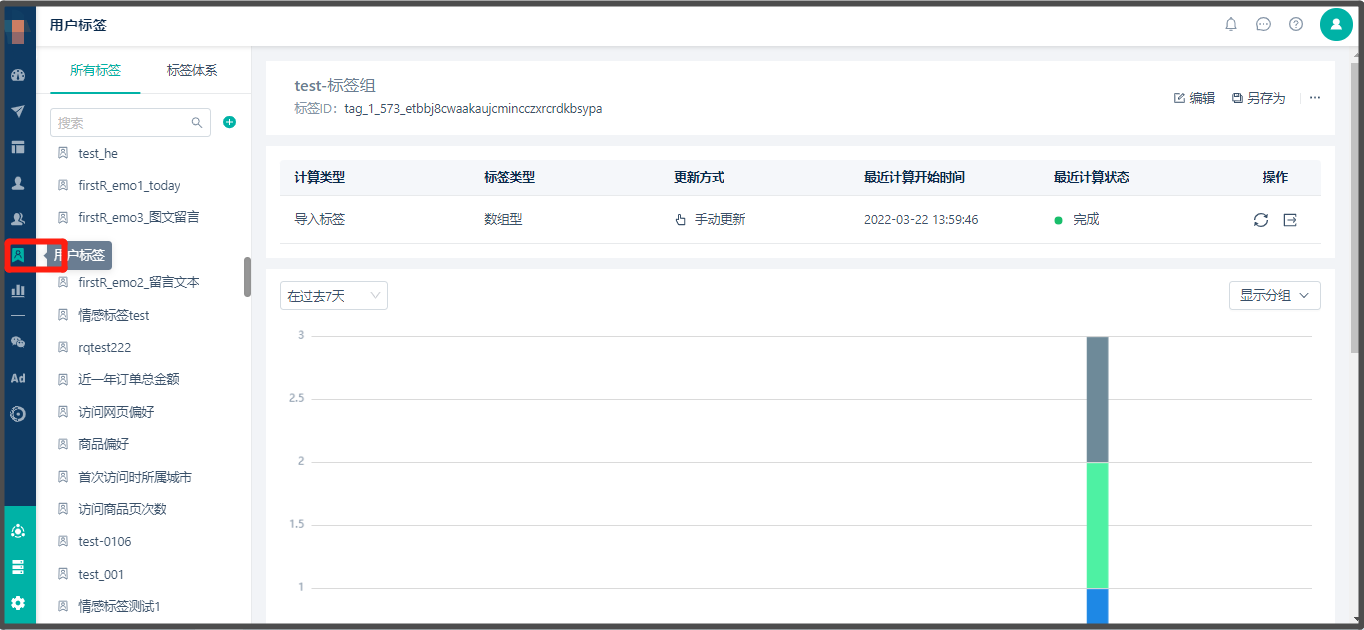Click the 数组型 tag type cell
The image size is (1364, 630).
[503, 220]
